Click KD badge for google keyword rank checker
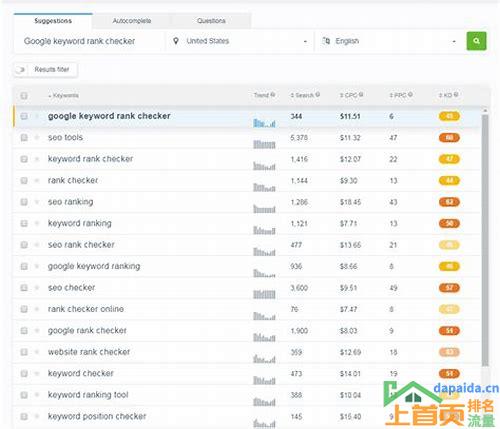The image size is (500, 429). (x=449, y=116)
